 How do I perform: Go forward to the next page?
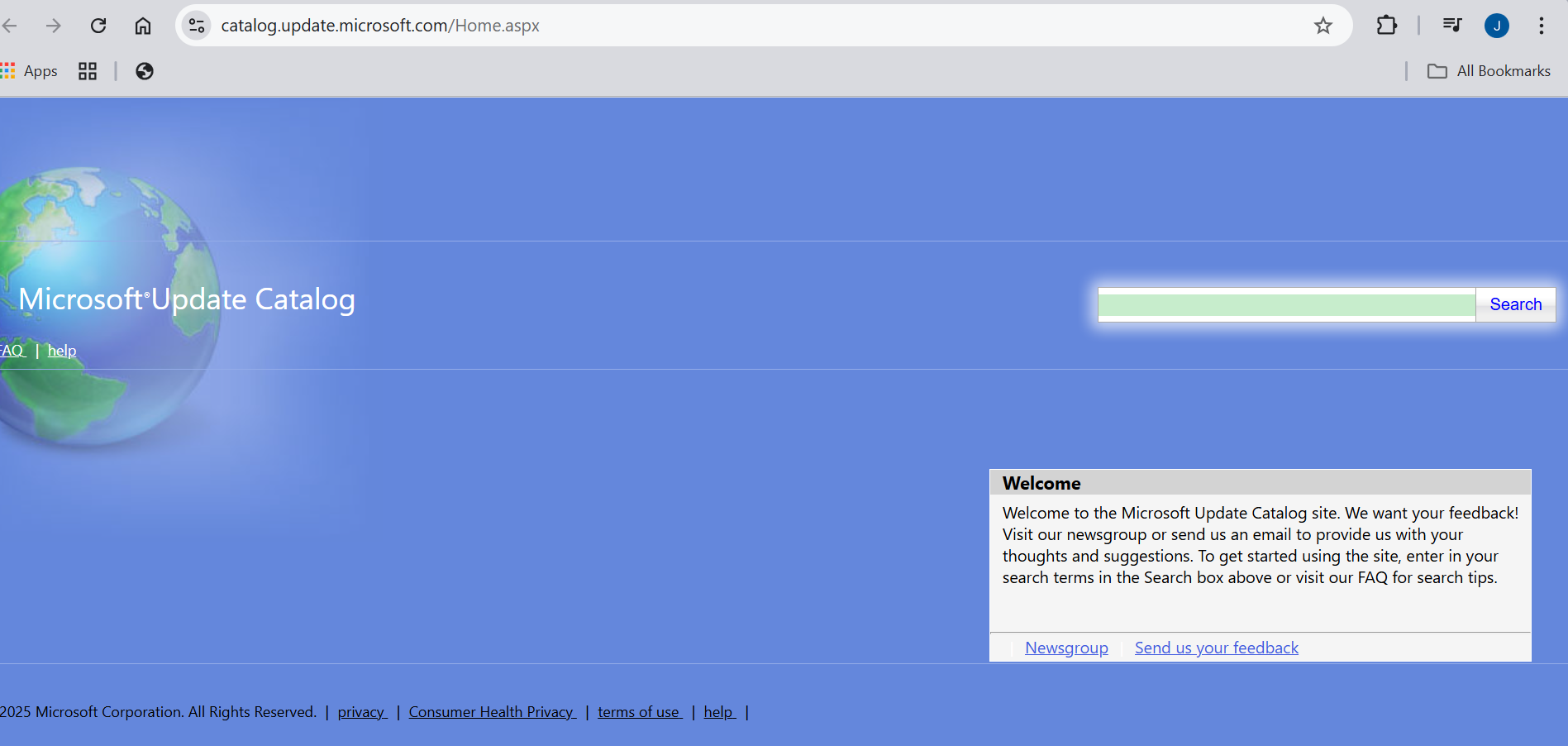[x=54, y=26]
